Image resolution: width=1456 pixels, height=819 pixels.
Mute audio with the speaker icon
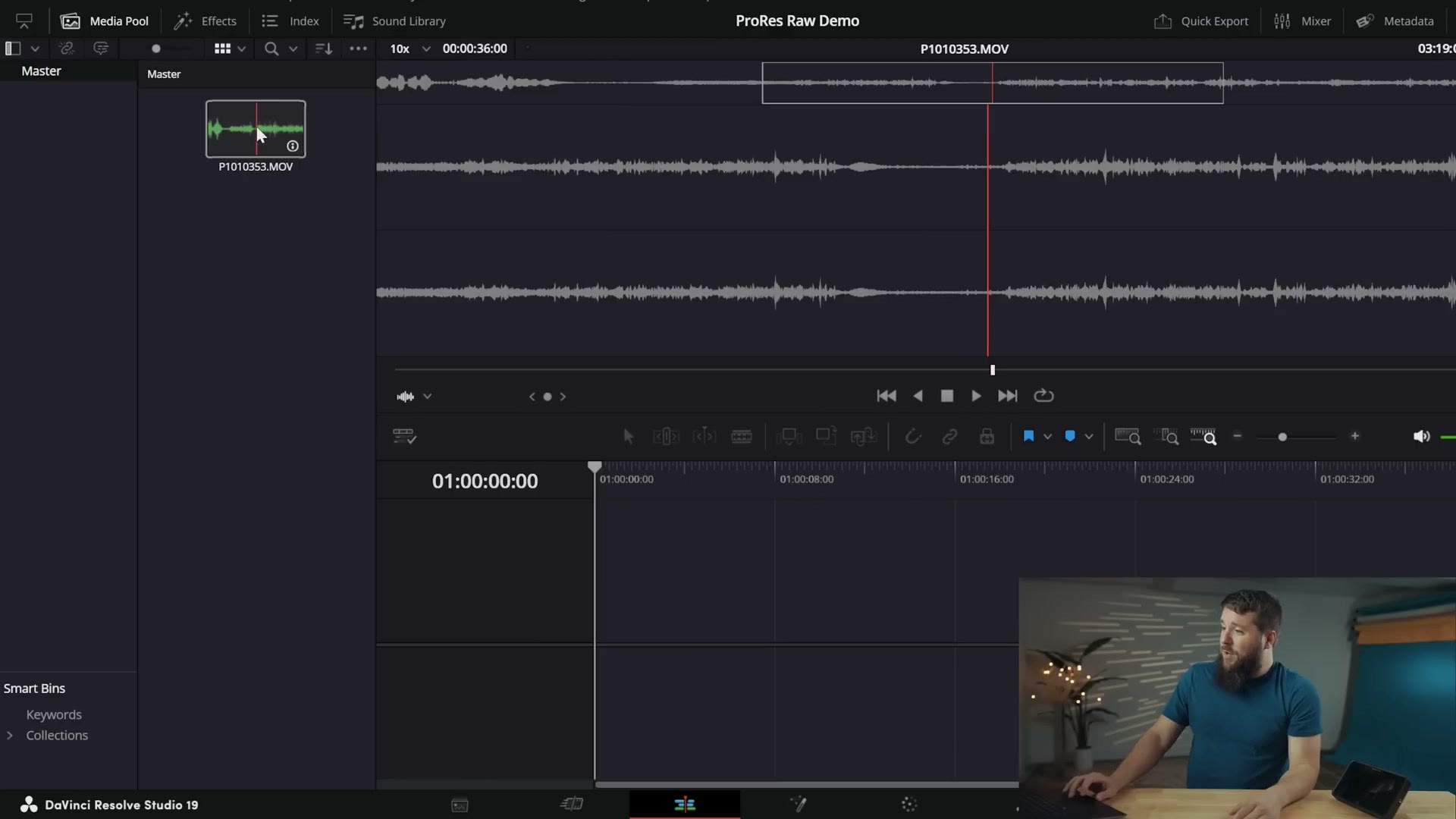pos(1421,436)
